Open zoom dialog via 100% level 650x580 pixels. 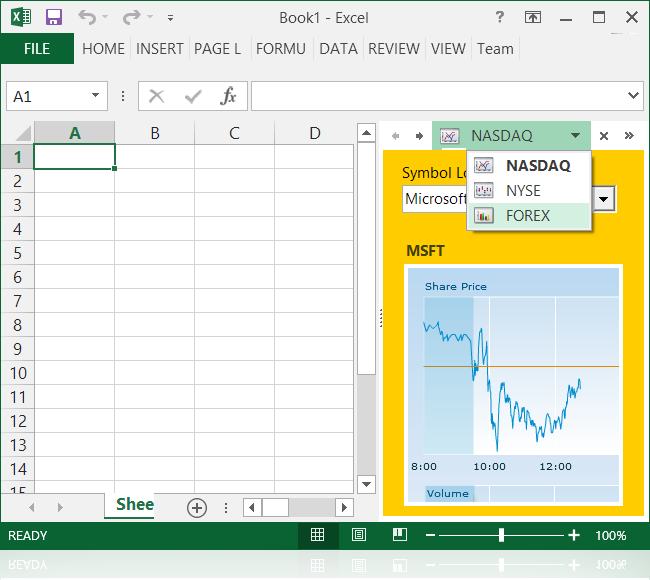pos(611,536)
